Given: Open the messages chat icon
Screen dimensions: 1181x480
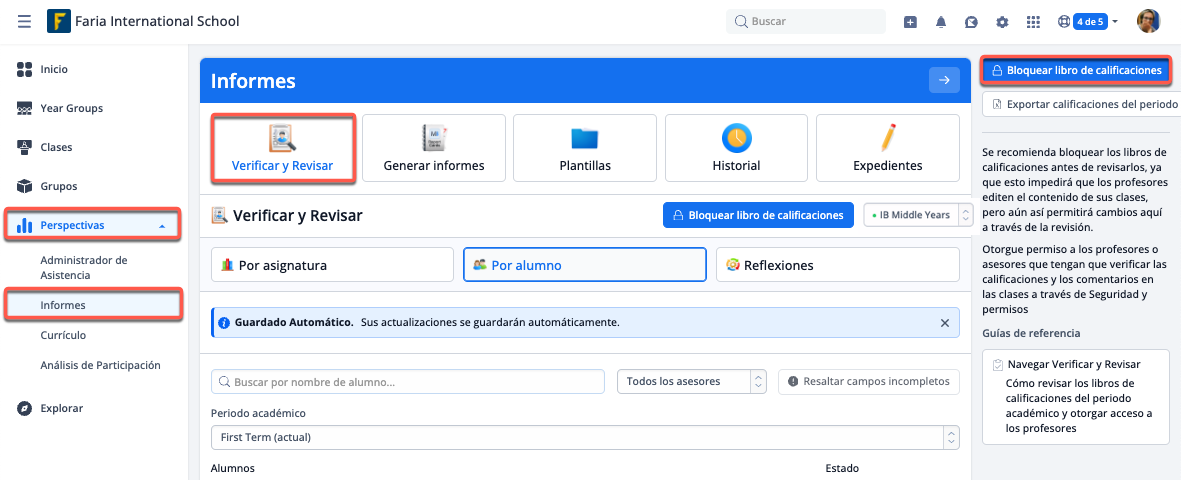Looking at the screenshot, I should (971, 22).
